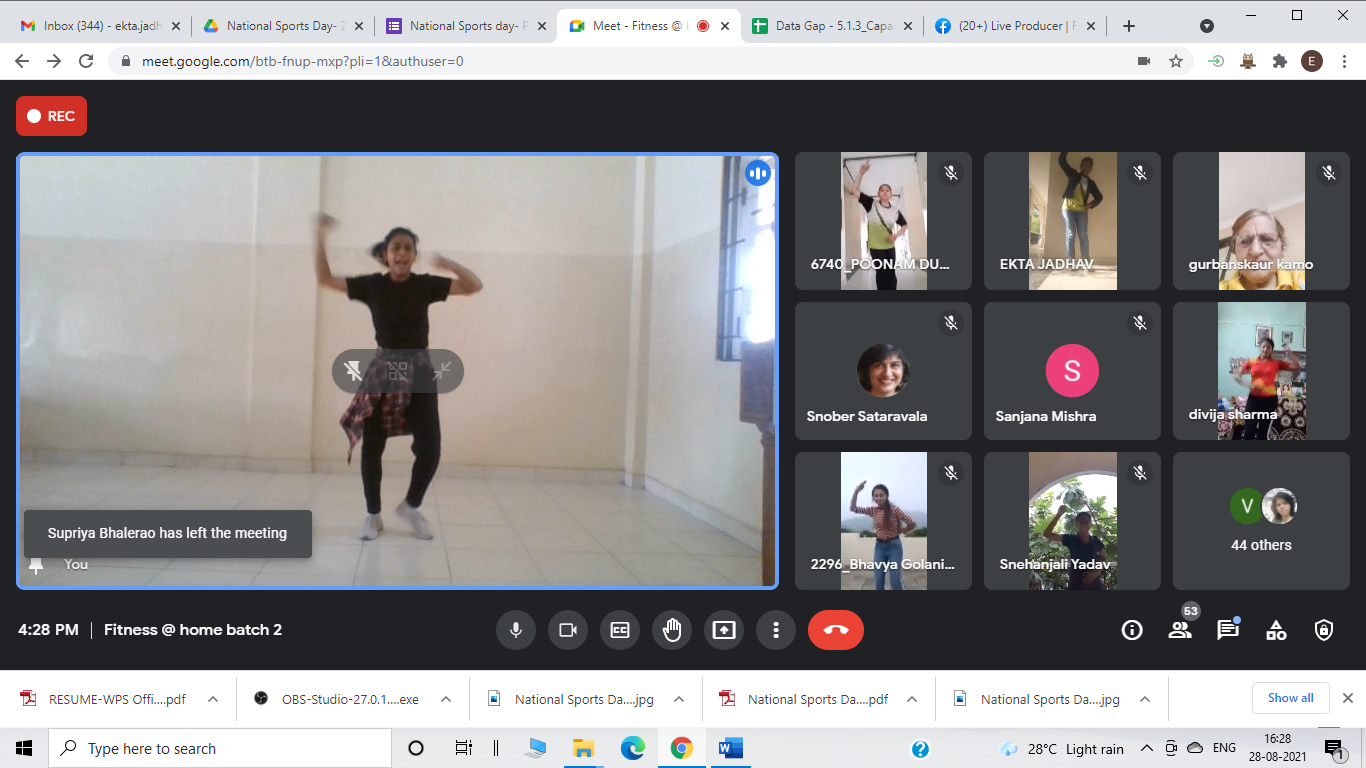Expand the downloaded RESUME-WPS Offi....pdf chevron

(210, 698)
